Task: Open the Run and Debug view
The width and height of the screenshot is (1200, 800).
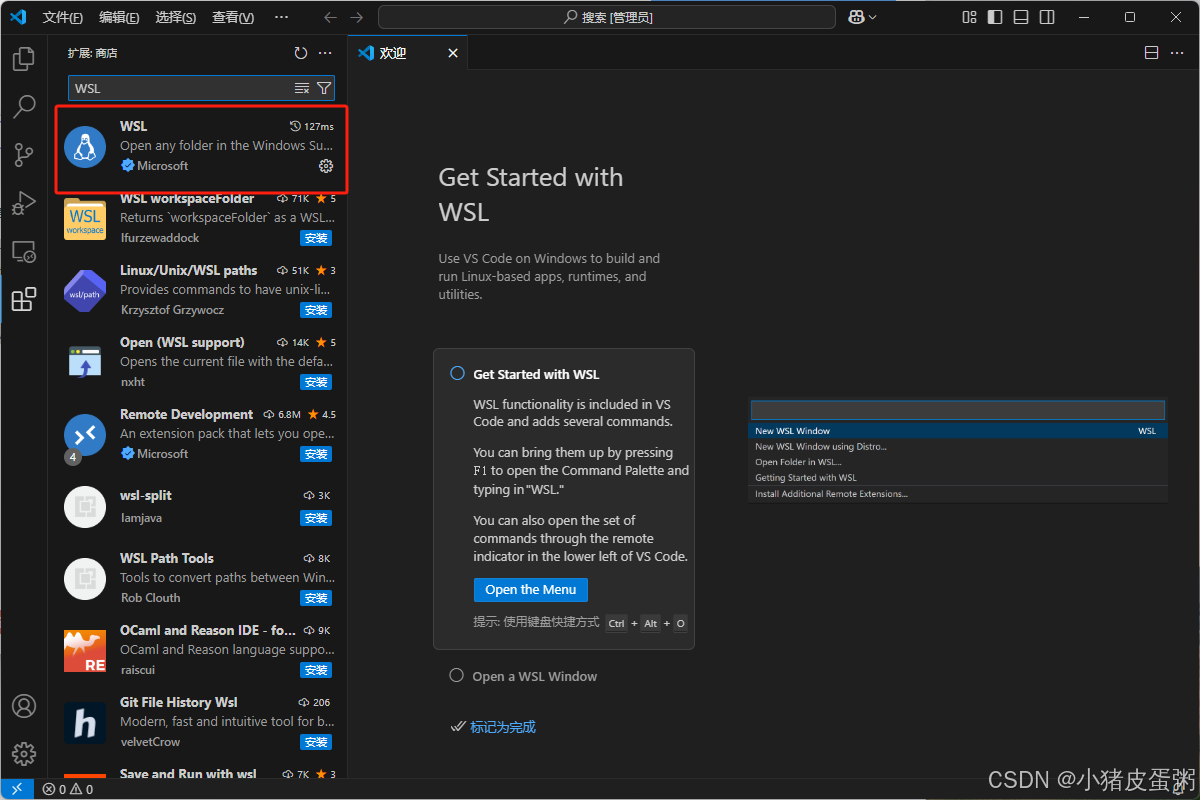Action: click(23, 203)
